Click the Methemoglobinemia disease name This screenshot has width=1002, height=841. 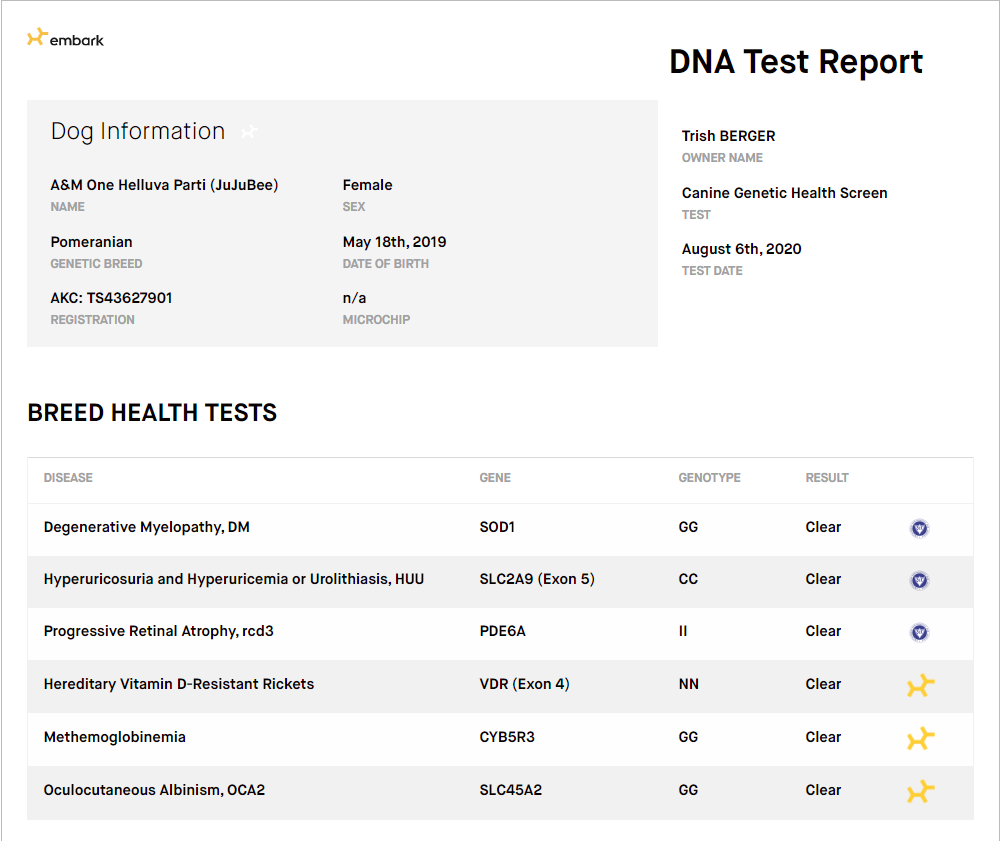point(114,737)
